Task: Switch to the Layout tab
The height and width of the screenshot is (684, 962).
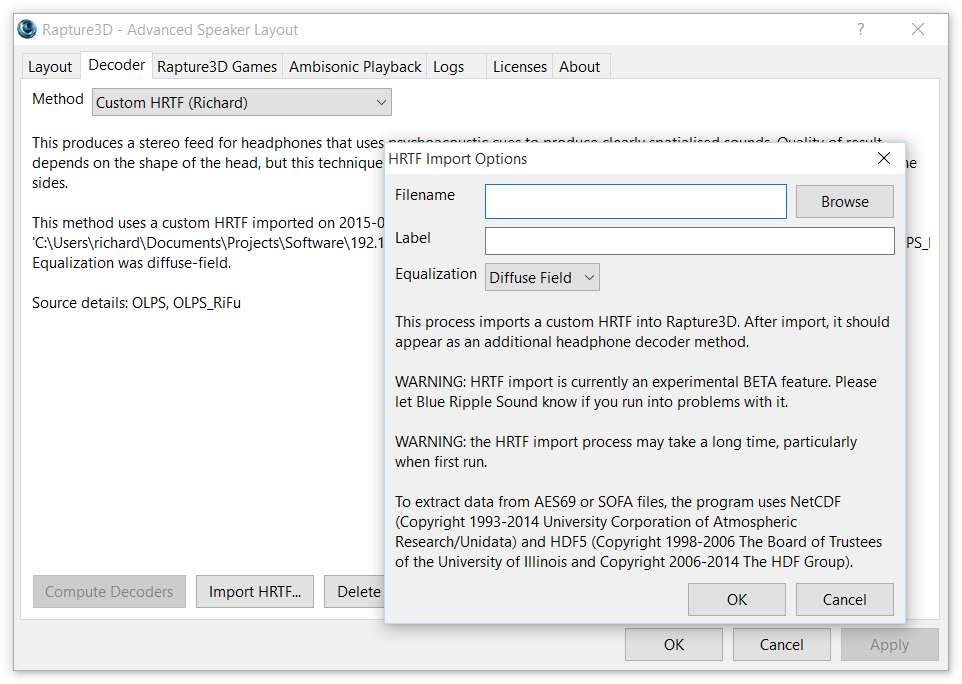Action: pyautogui.click(x=50, y=66)
